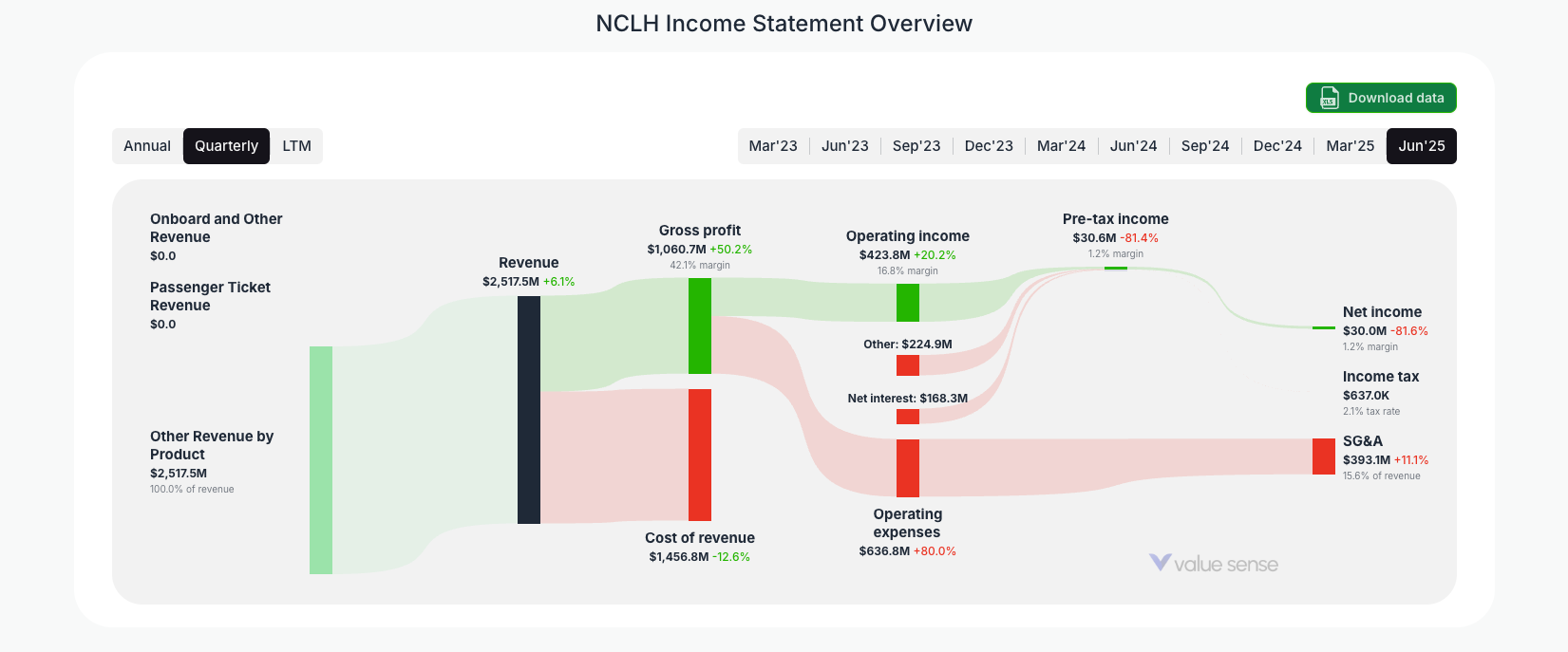Keep Quarterly view enabled by clicking it
This screenshot has width=1568, height=652.
226,145
